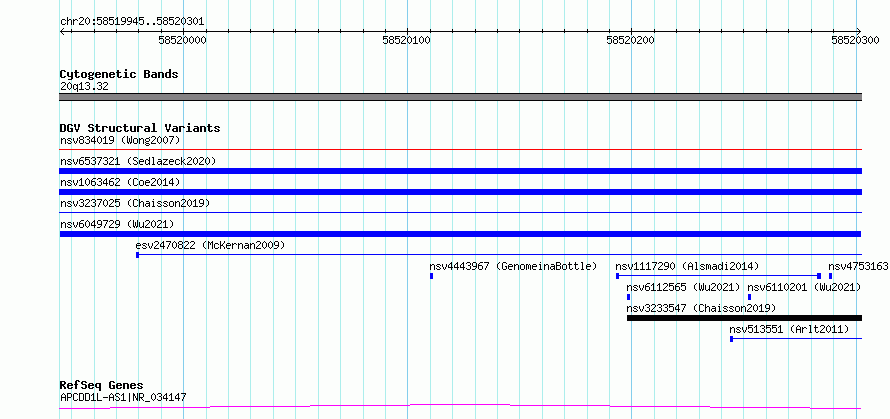
Task: Open variant label nsv3233547 (Chaisson2019)
Action: tap(701, 308)
